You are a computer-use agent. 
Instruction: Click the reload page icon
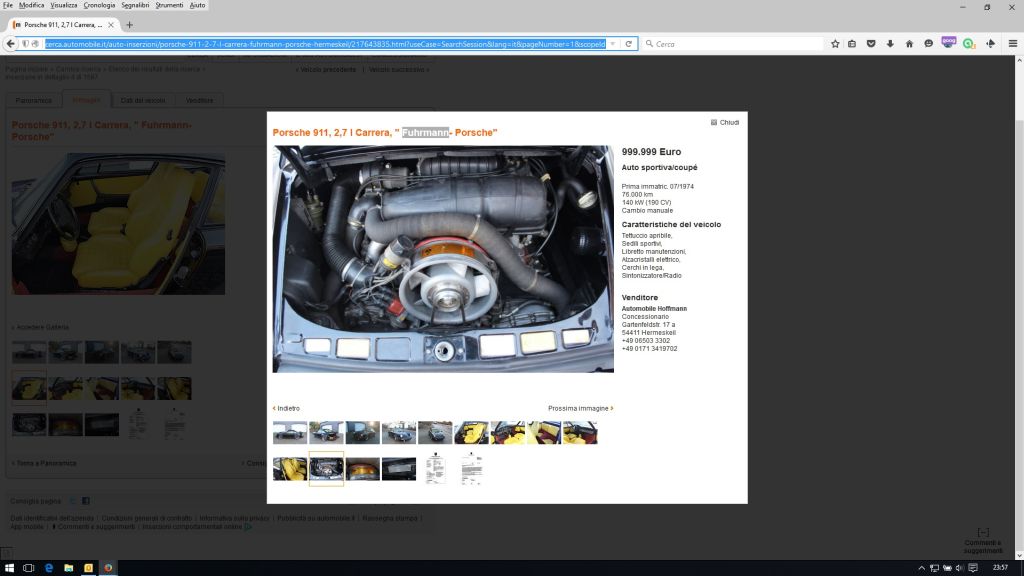pos(628,44)
